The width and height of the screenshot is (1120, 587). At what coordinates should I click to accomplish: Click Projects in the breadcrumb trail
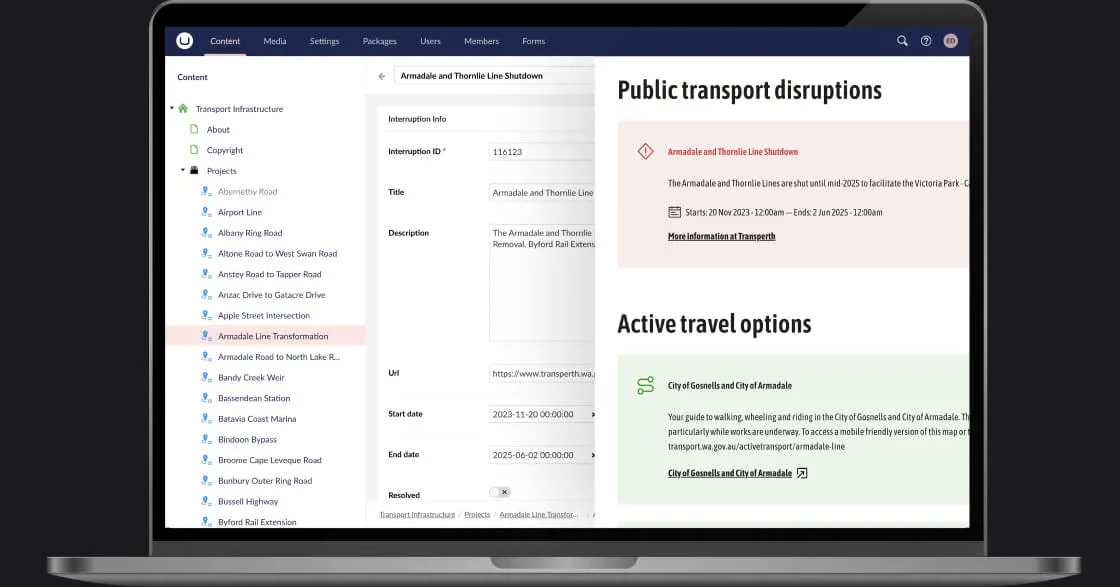pyautogui.click(x=477, y=514)
